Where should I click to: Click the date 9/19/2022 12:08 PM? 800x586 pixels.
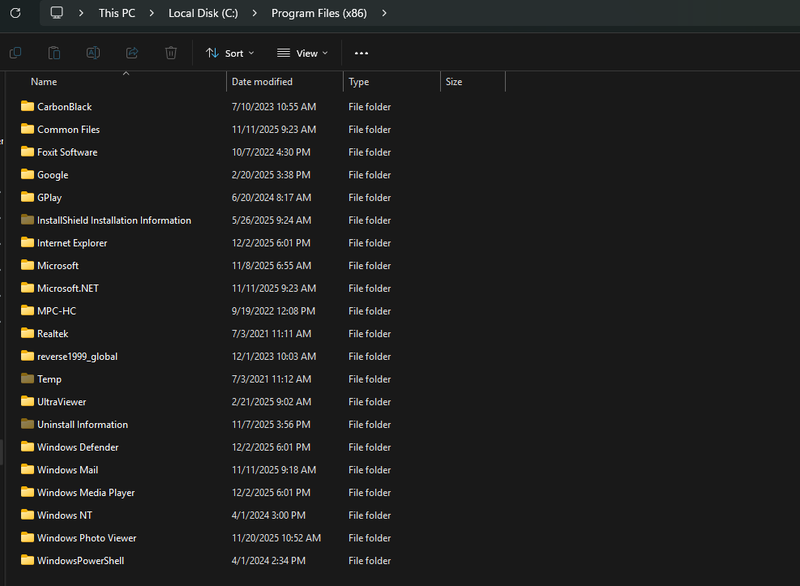click(x=273, y=311)
